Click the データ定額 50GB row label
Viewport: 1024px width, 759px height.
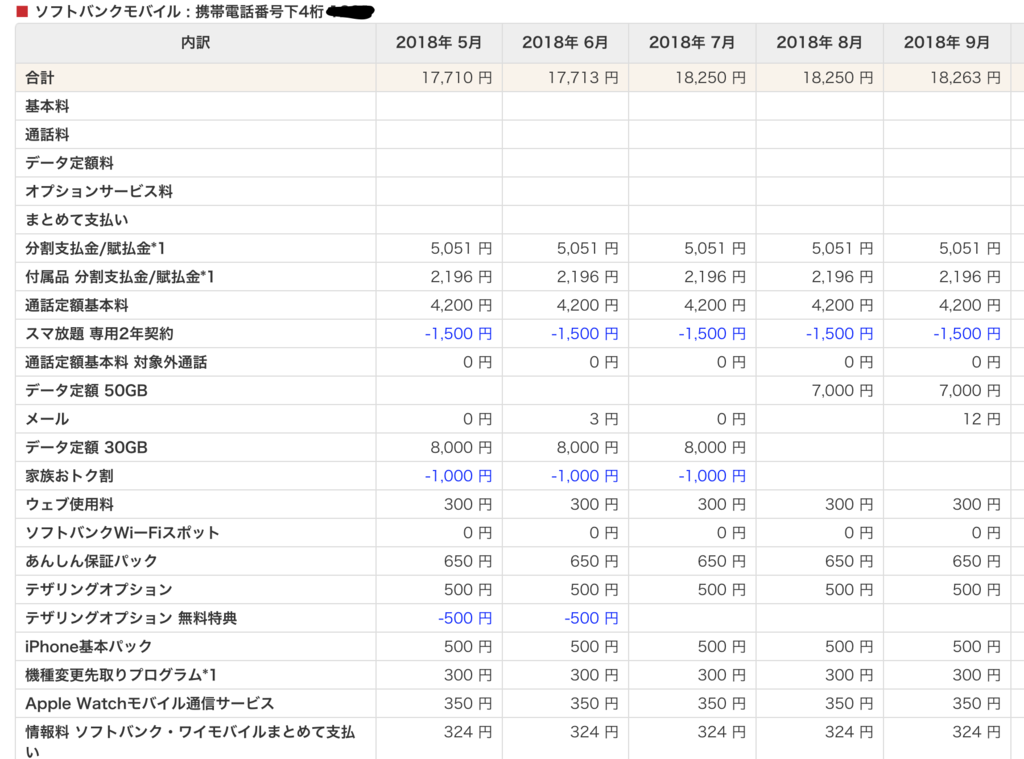click(x=86, y=391)
